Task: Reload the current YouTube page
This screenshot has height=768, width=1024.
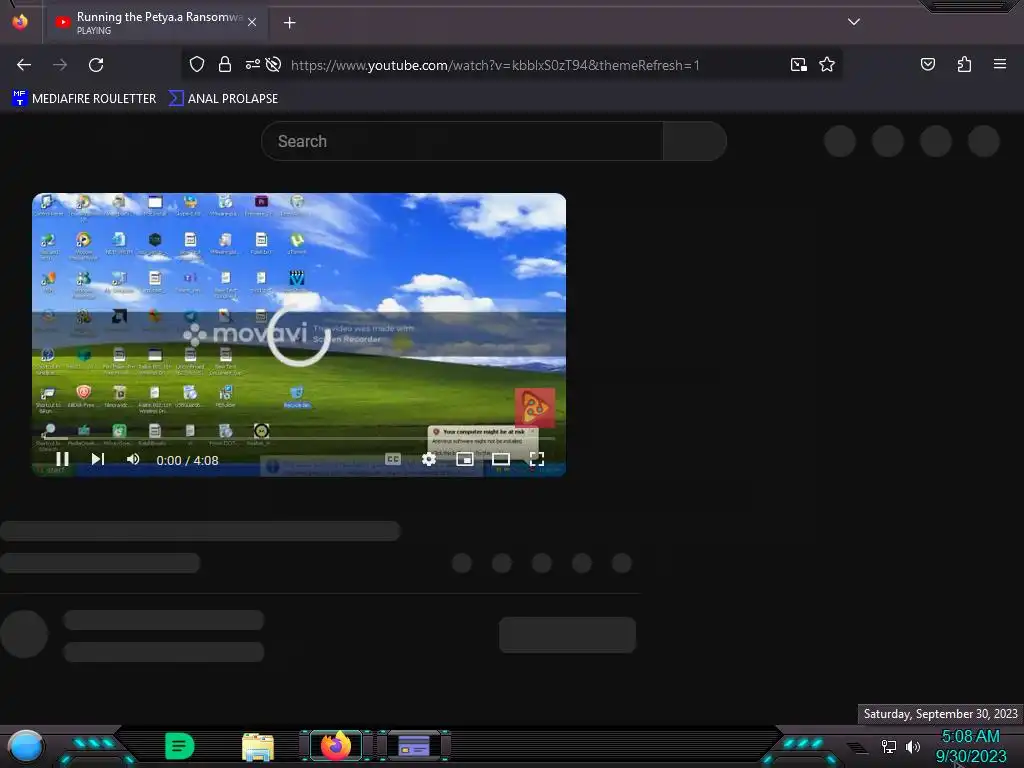Action: tap(96, 65)
